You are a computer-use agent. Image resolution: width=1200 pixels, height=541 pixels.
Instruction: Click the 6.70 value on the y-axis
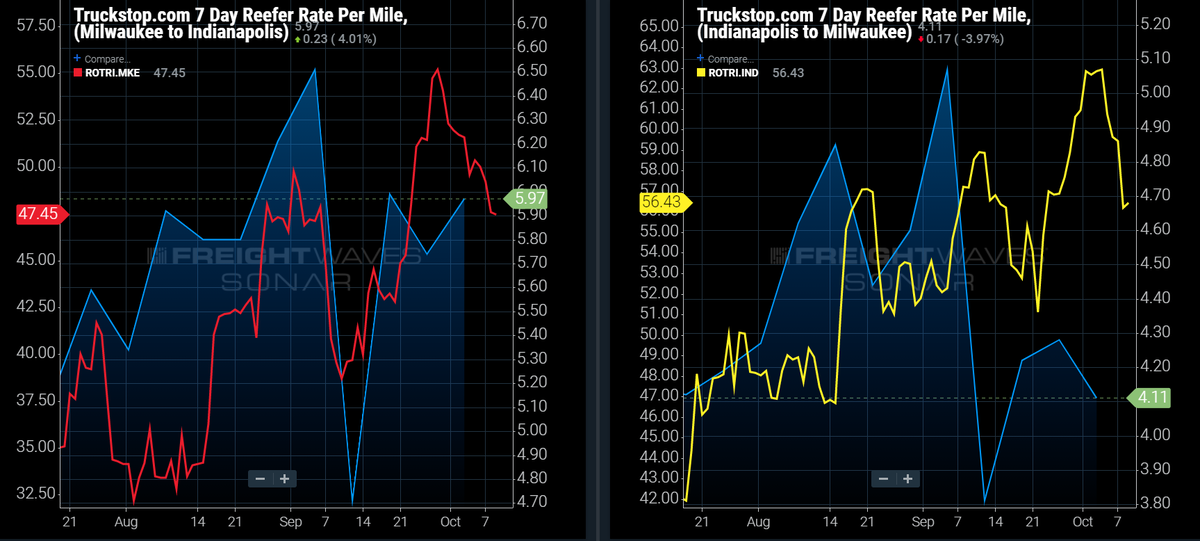click(532, 23)
